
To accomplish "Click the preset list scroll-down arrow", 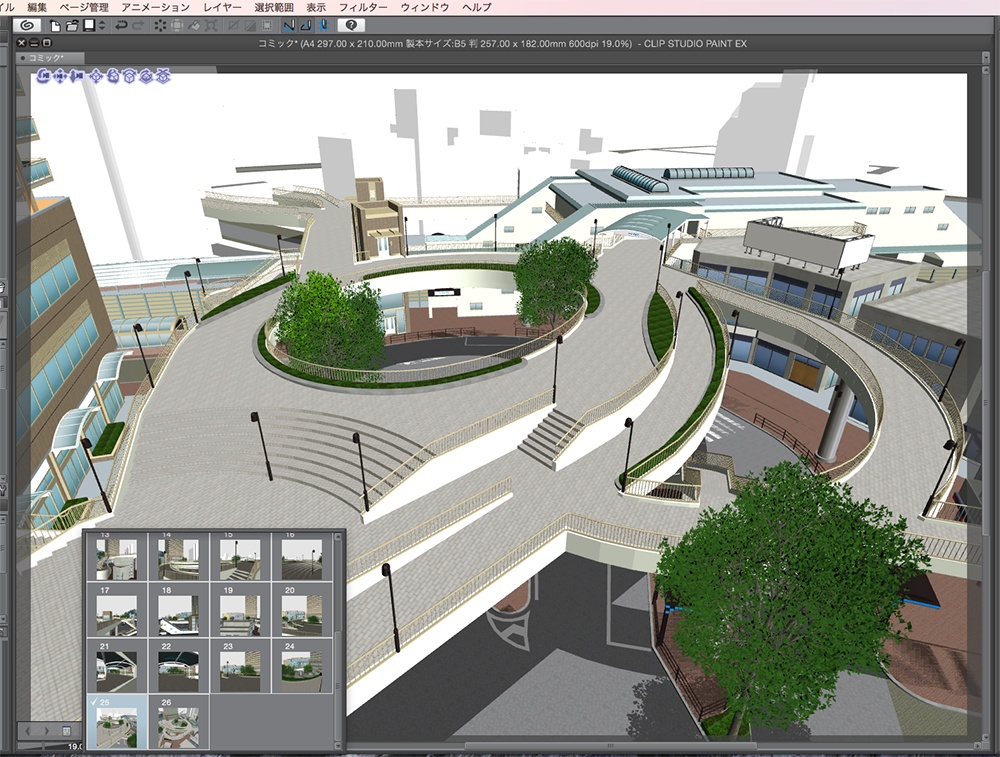I will click(338, 745).
